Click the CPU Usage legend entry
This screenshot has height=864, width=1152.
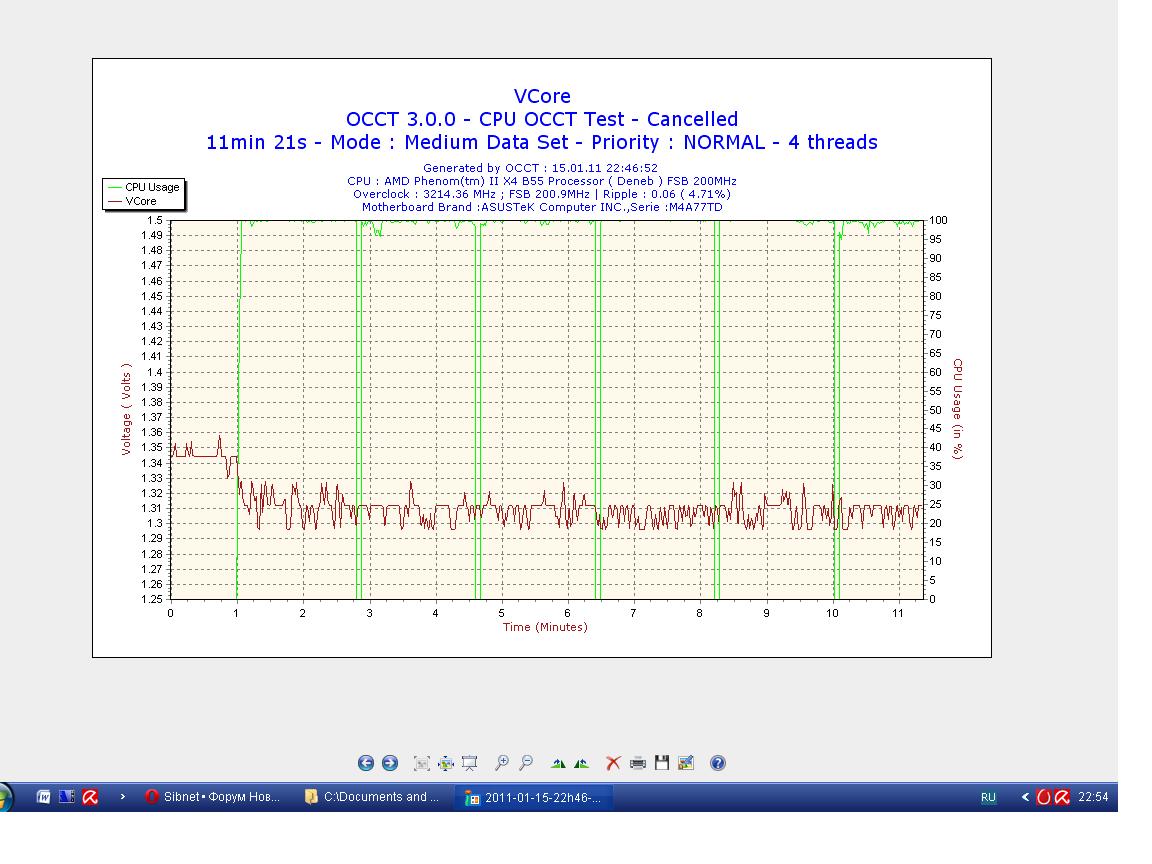tap(143, 187)
